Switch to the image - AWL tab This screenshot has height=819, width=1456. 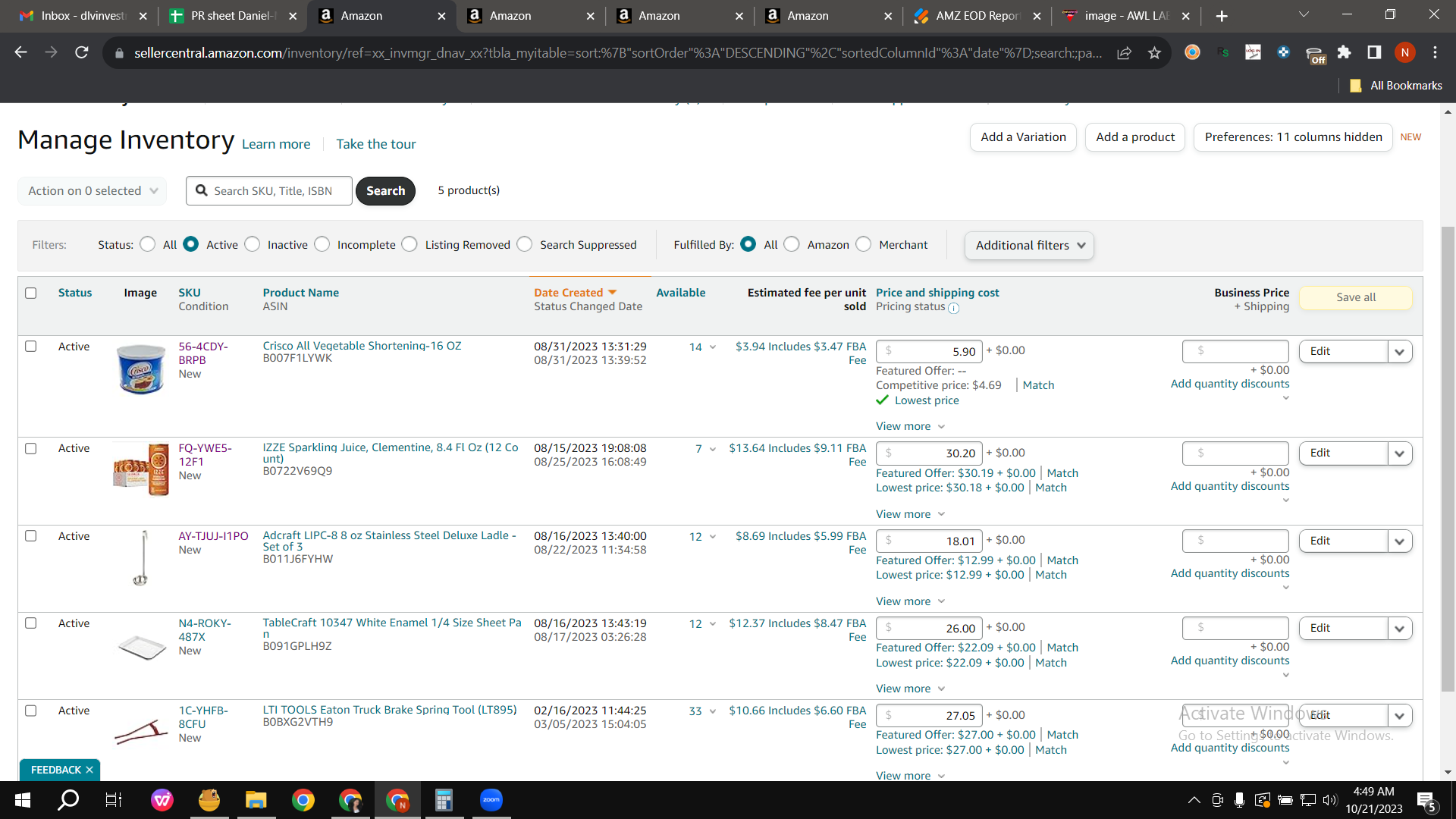click(1125, 16)
